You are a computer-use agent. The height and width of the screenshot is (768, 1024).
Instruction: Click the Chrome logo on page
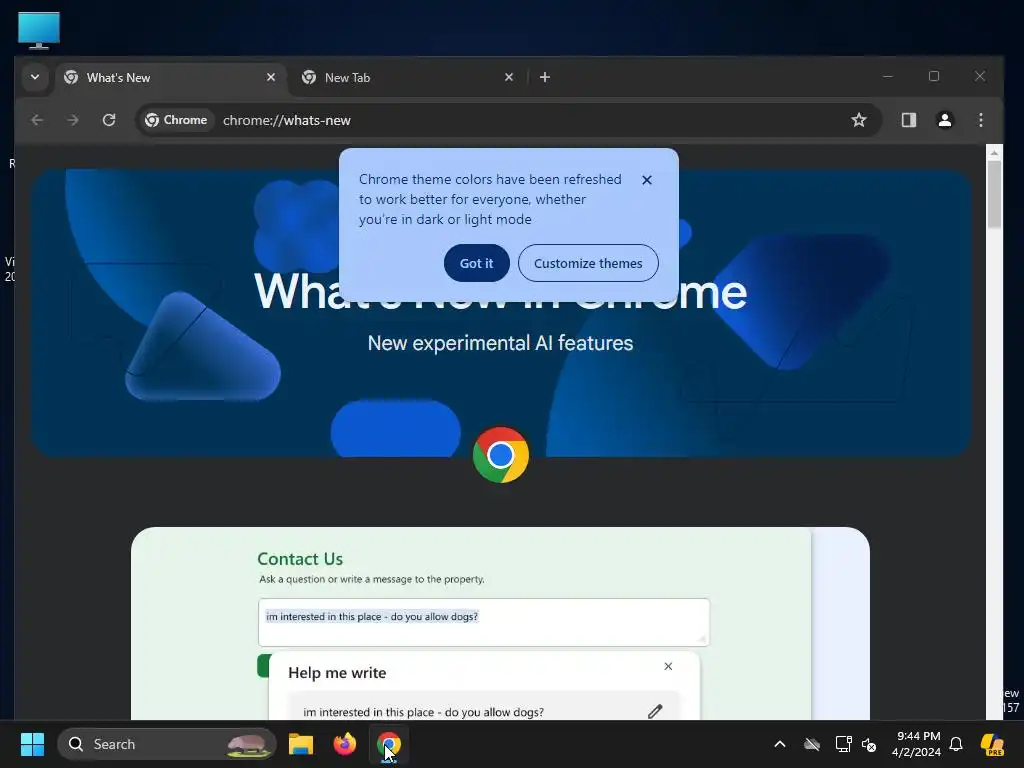pyautogui.click(x=500, y=455)
